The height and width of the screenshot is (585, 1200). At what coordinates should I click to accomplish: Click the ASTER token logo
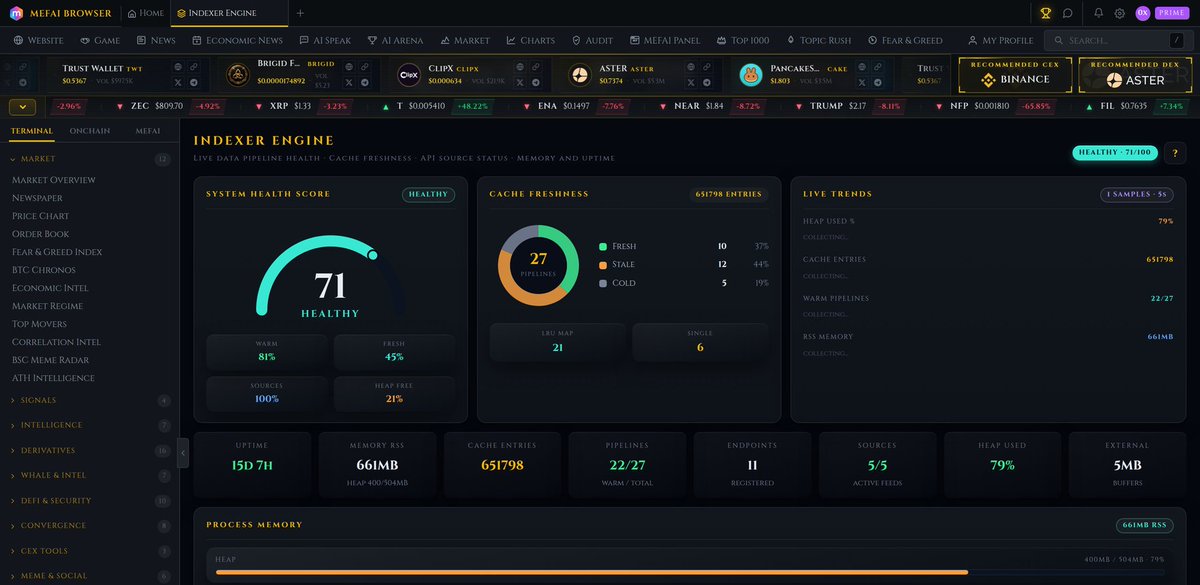point(580,74)
